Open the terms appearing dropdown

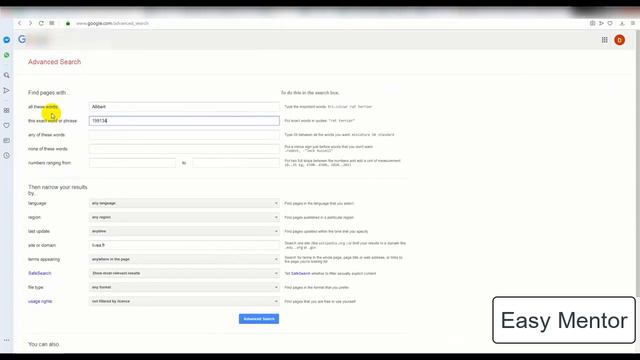184,259
